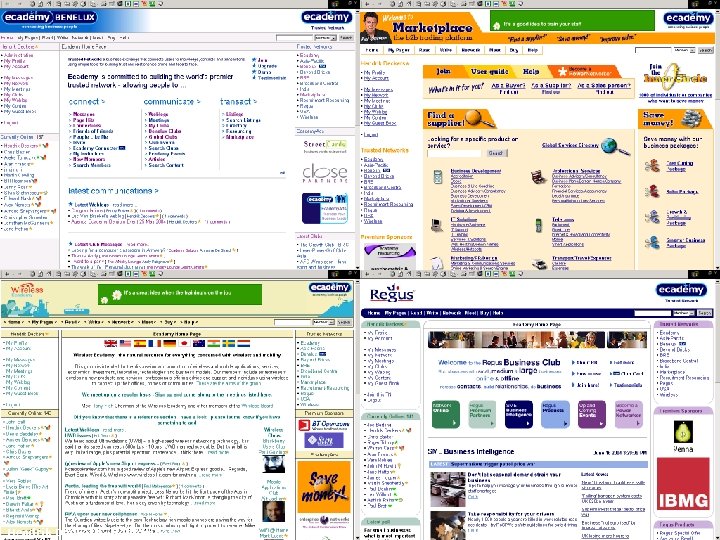Select the Join tab in Marketplace
Viewport: 720px width, 540px height.
[443, 72]
